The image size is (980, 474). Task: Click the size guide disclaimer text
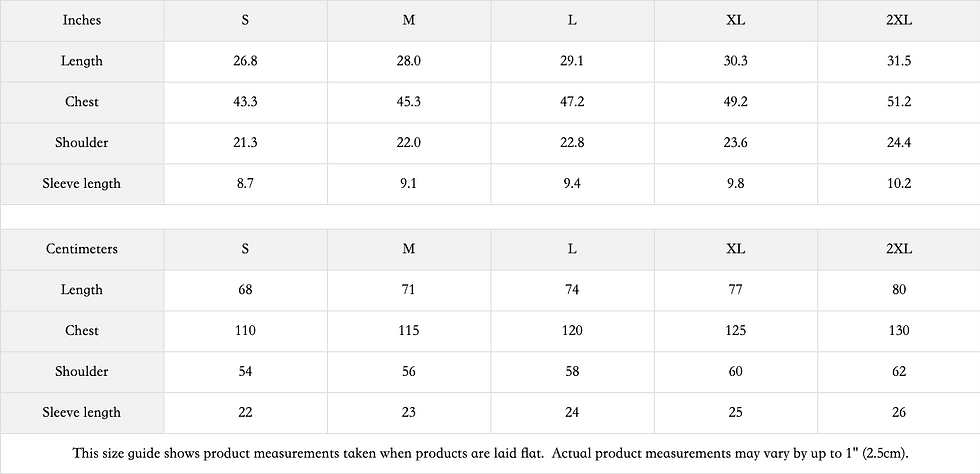tap(490, 453)
